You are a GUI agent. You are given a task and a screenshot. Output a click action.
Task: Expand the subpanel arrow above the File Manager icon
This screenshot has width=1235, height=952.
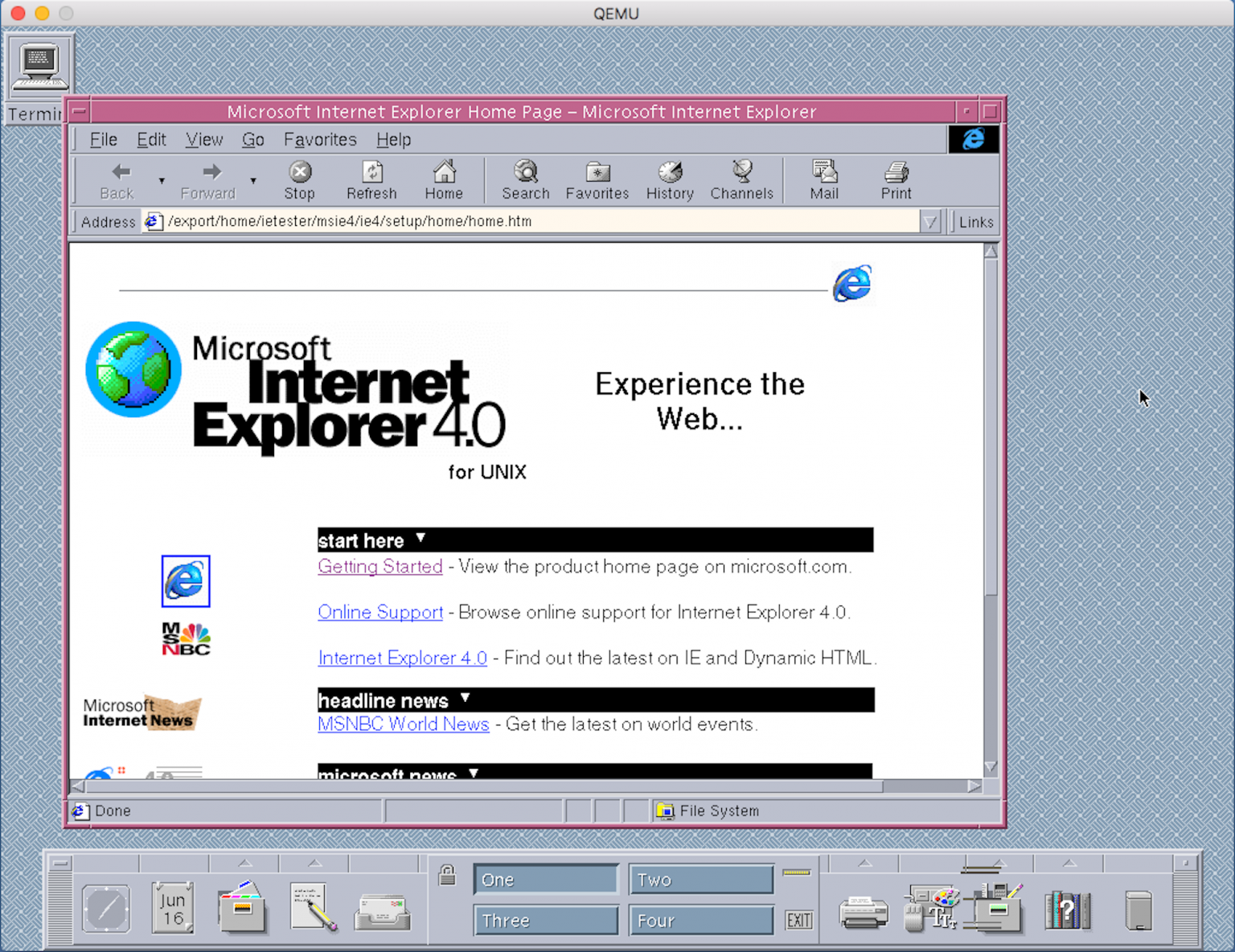(x=245, y=864)
